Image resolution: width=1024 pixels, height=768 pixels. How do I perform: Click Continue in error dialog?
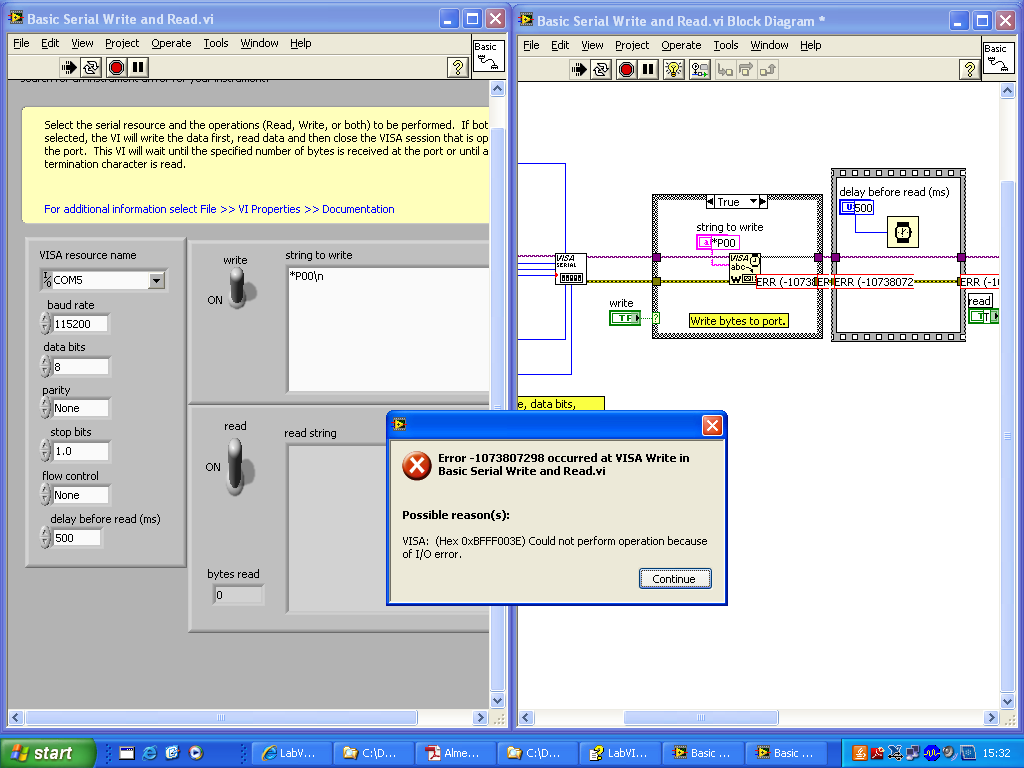[x=675, y=579]
